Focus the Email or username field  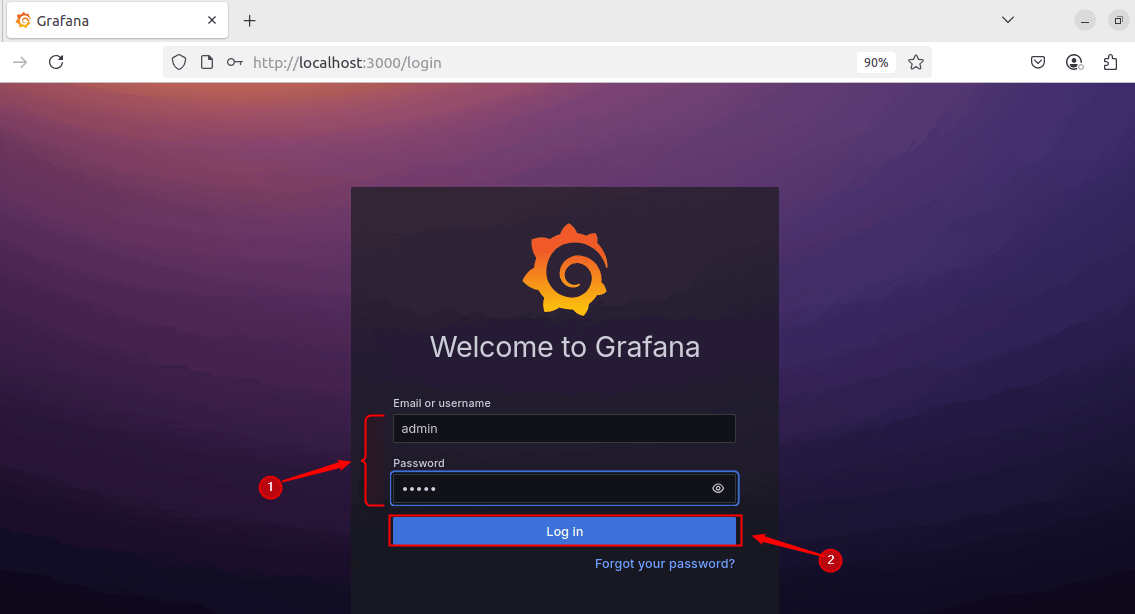564,429
